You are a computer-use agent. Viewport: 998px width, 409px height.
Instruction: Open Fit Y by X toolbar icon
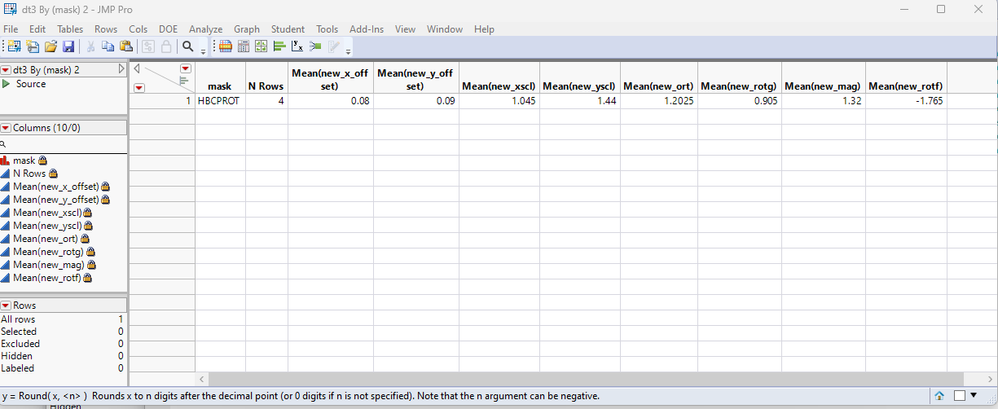pyautogui.click(x=297, y=46)
